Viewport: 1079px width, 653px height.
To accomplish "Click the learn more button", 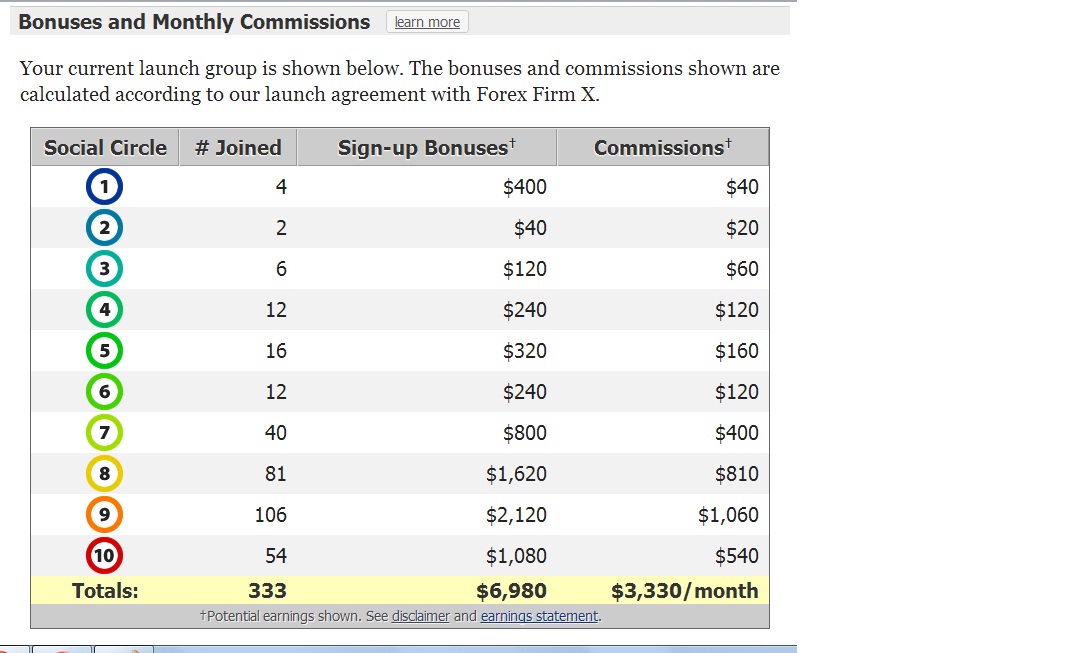I will (427, 22).
